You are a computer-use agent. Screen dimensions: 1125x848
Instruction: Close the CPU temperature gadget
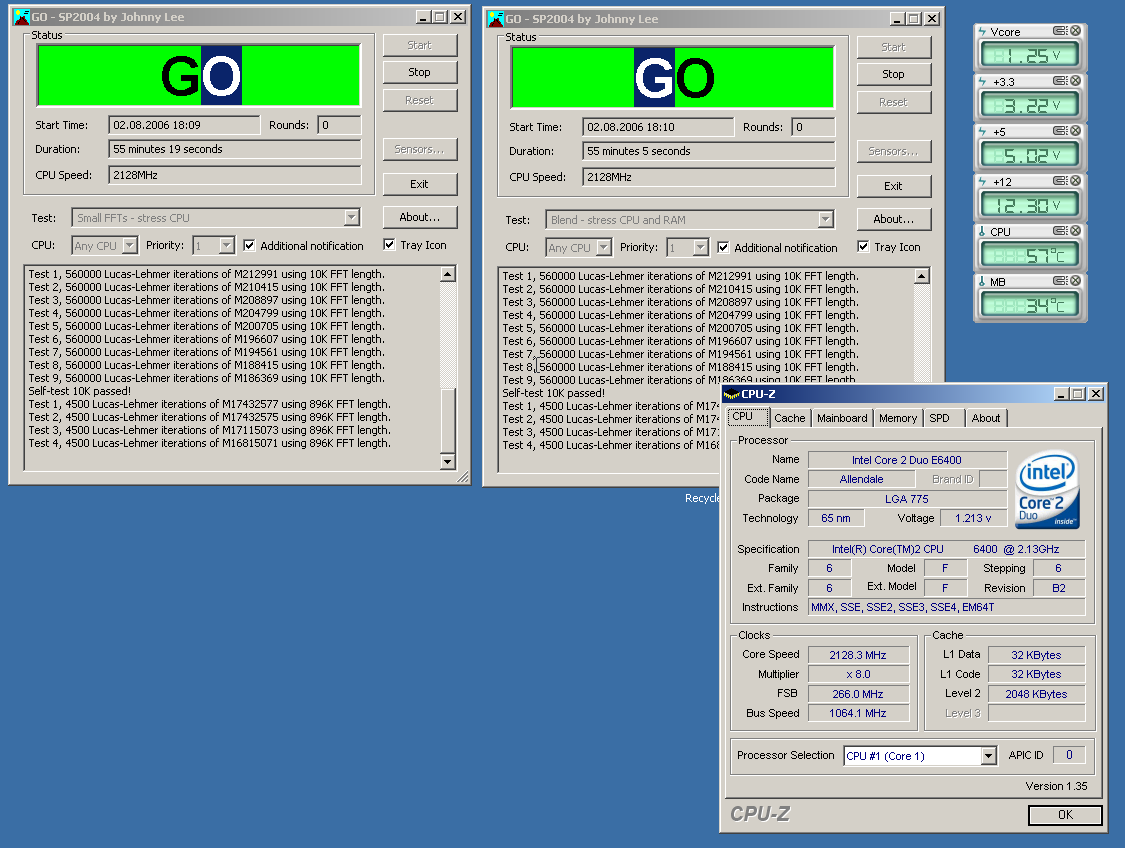pyautogui.click(x=1075, y=231)
